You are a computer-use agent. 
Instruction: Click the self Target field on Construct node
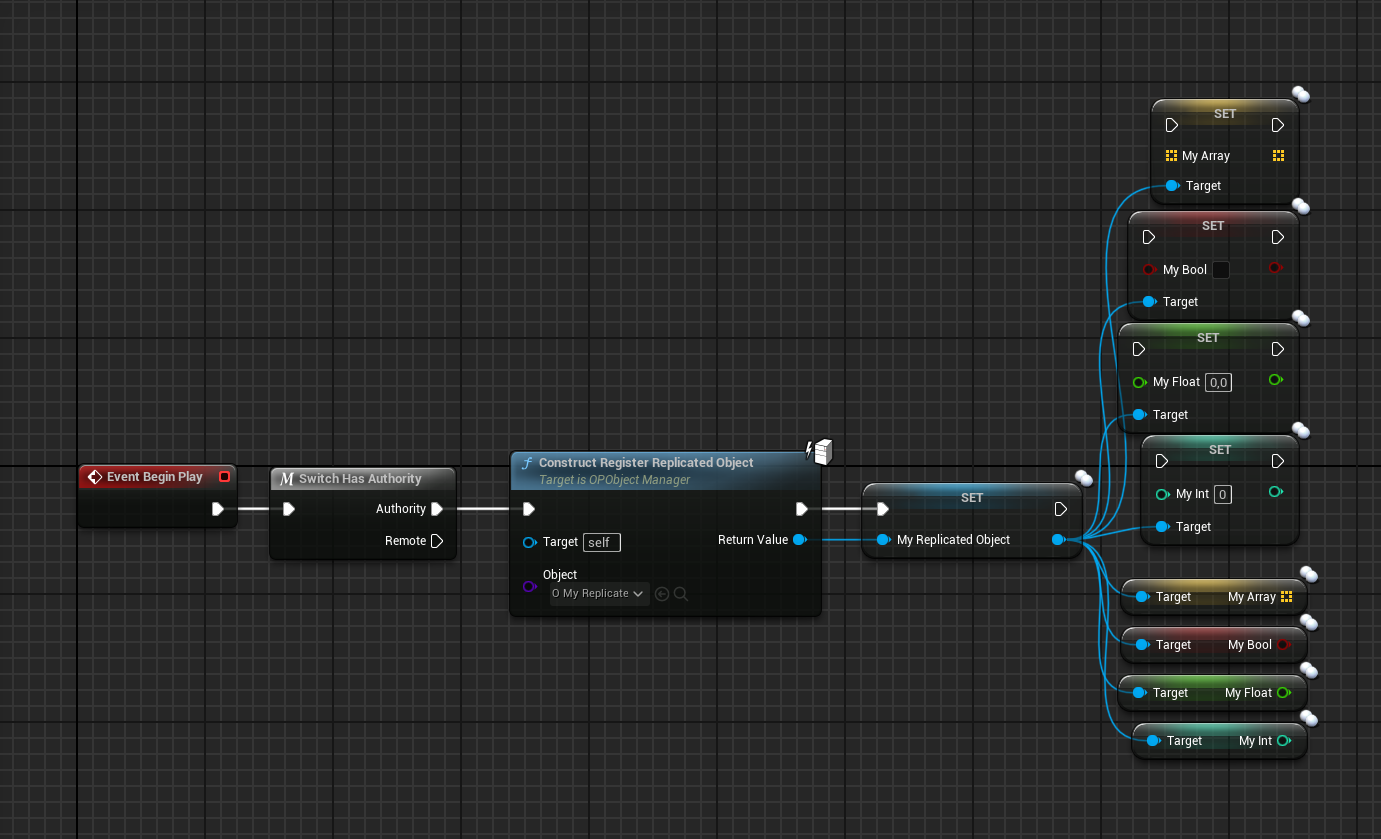[x=601, y=542]
